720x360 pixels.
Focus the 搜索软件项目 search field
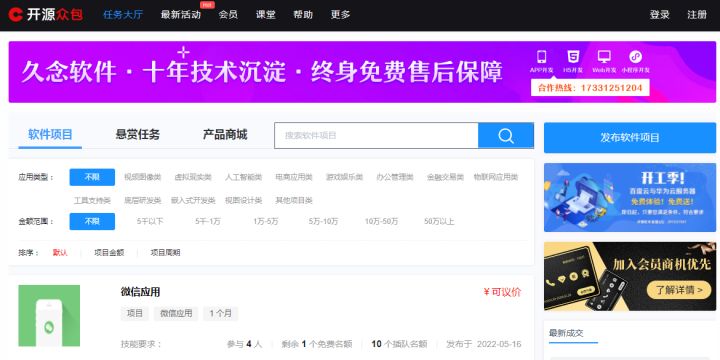coord(376,135)
